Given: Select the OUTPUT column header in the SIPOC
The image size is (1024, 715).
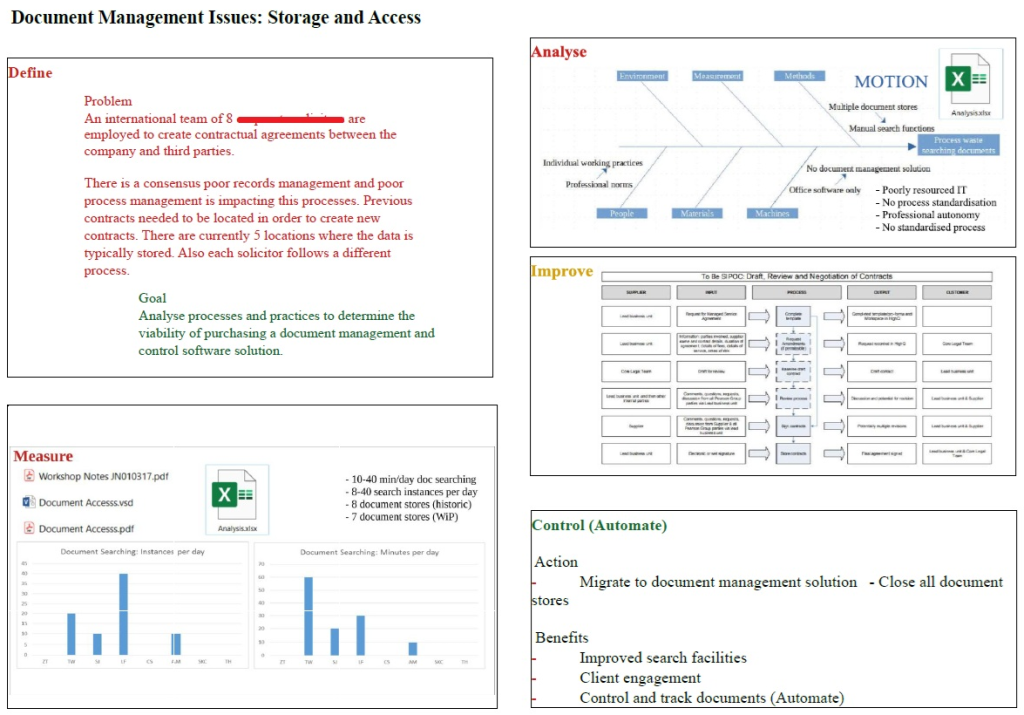Looking at the screenshot, I should (882, 293).
